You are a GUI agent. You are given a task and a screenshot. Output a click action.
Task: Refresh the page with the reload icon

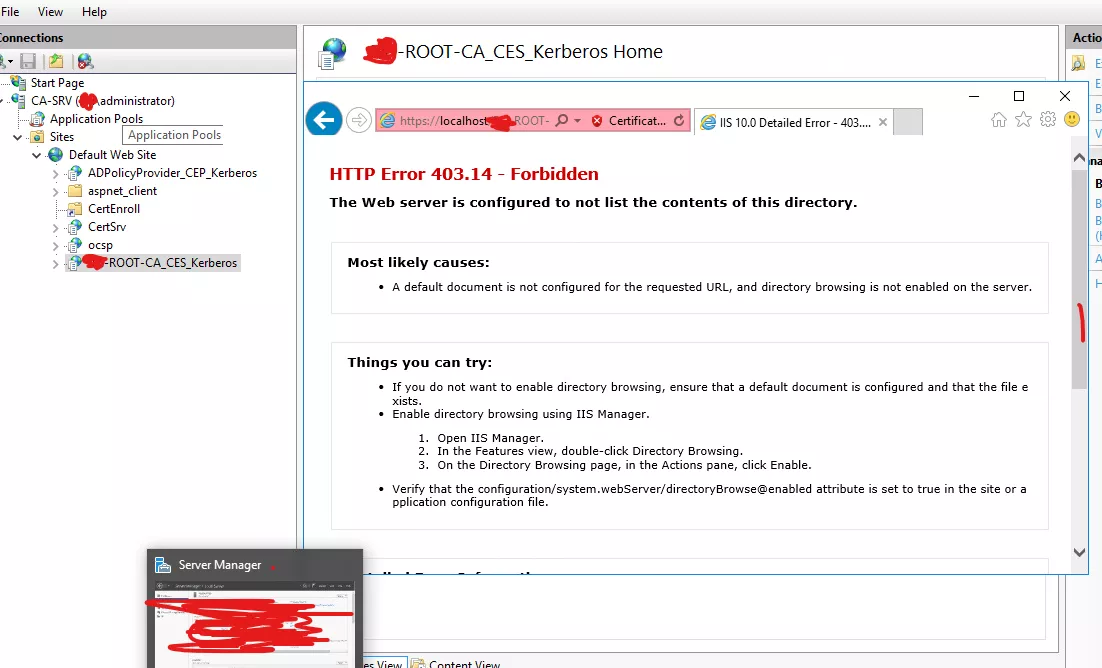tap(679, 121)
